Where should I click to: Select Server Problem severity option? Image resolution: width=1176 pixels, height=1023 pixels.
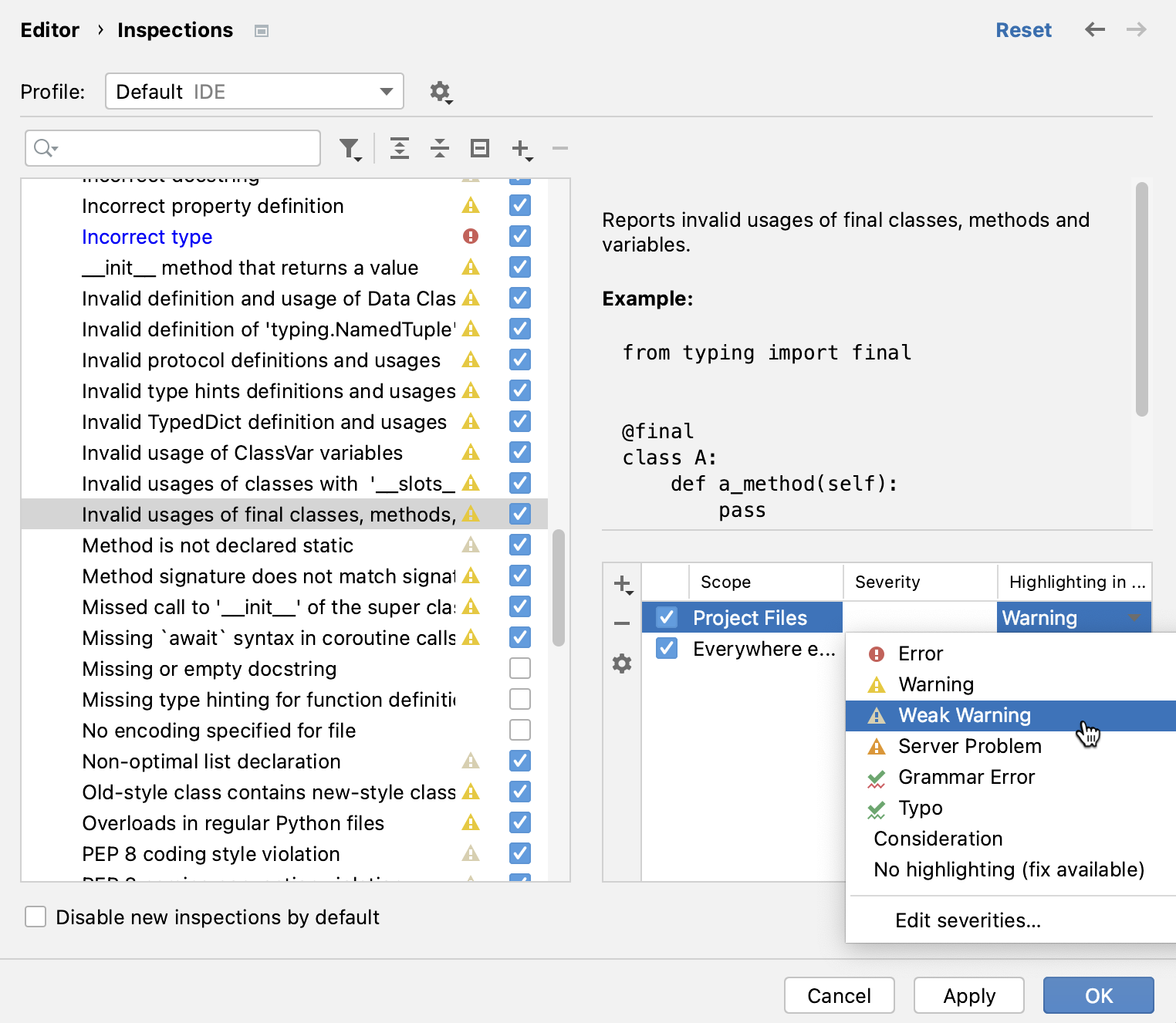point(969,746)
